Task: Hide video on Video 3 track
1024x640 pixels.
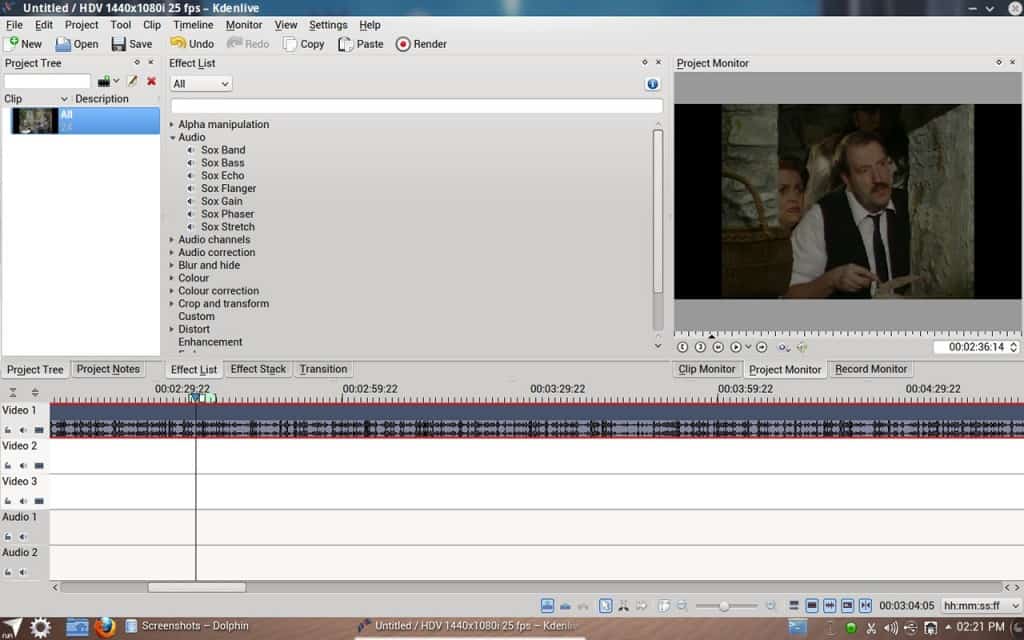Action: coord(39,501)
